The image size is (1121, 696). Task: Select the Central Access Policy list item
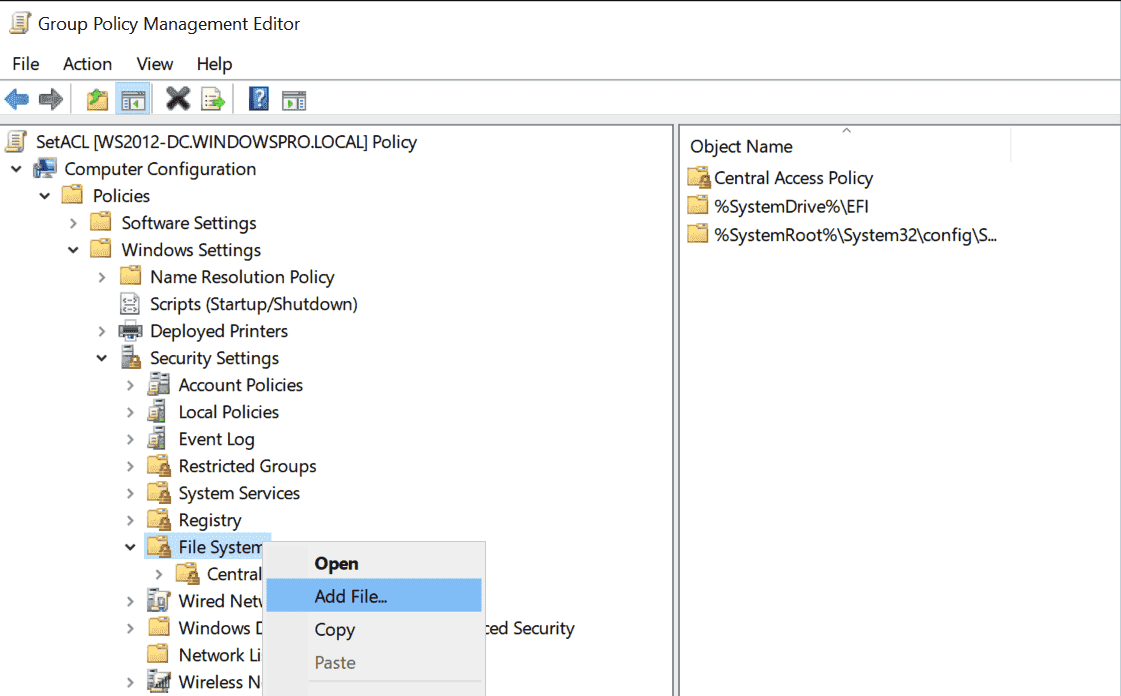pos(793,178)
